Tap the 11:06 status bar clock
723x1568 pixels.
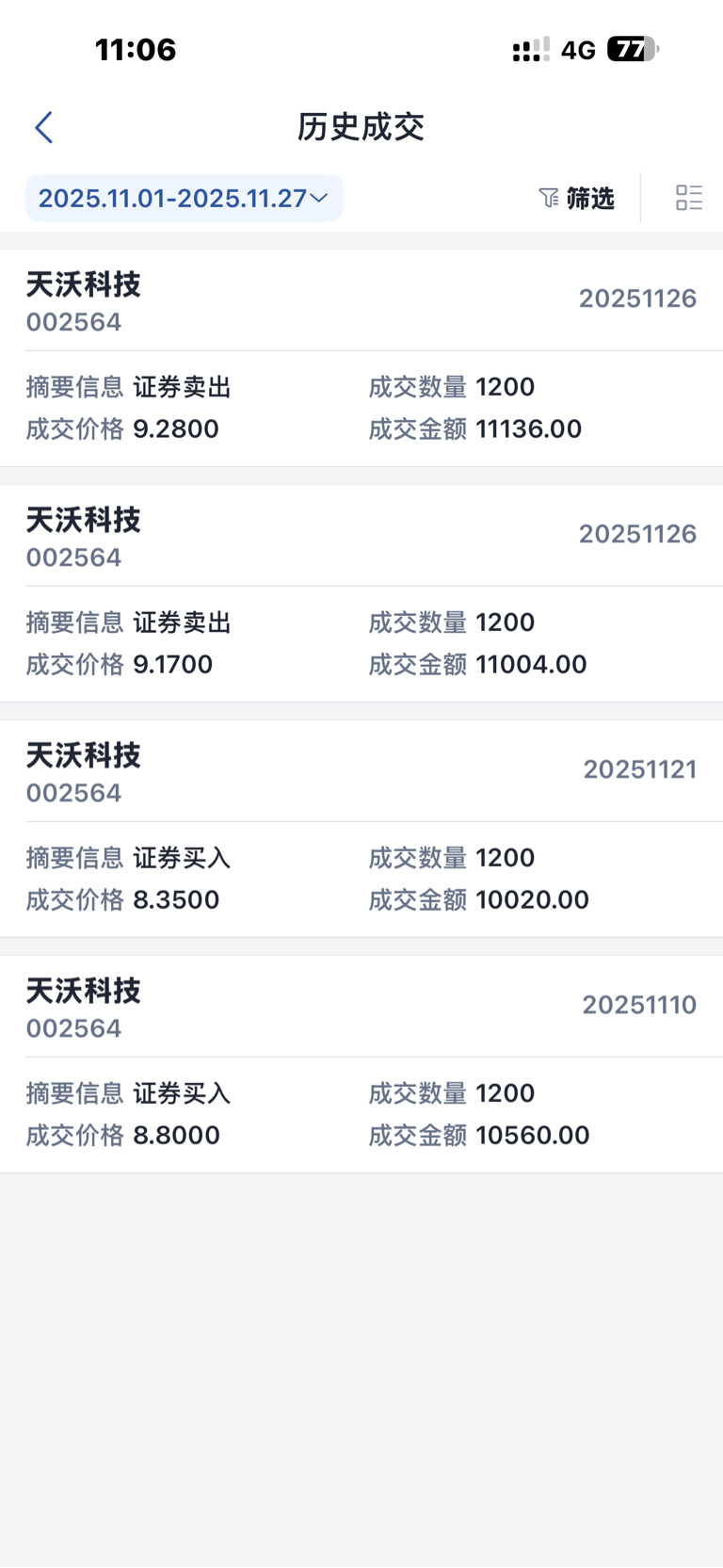136,49
